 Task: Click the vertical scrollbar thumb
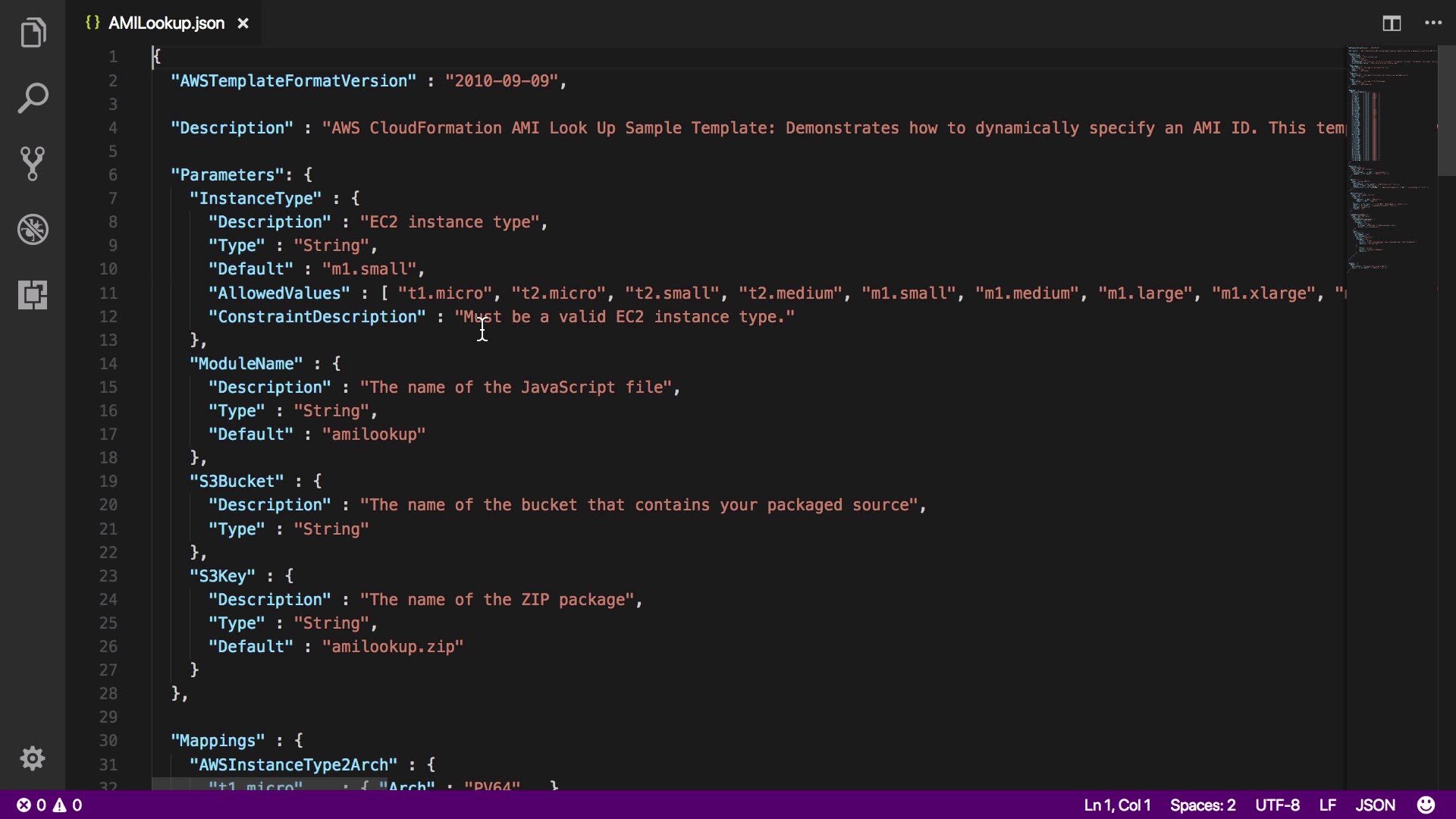click(x=1446, y=110)
